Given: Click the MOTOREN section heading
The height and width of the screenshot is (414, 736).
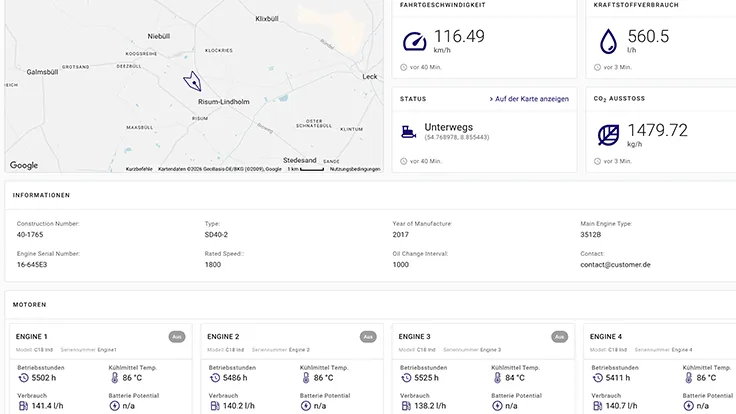Looking at the screenshot, I should [x=30, y=305].
